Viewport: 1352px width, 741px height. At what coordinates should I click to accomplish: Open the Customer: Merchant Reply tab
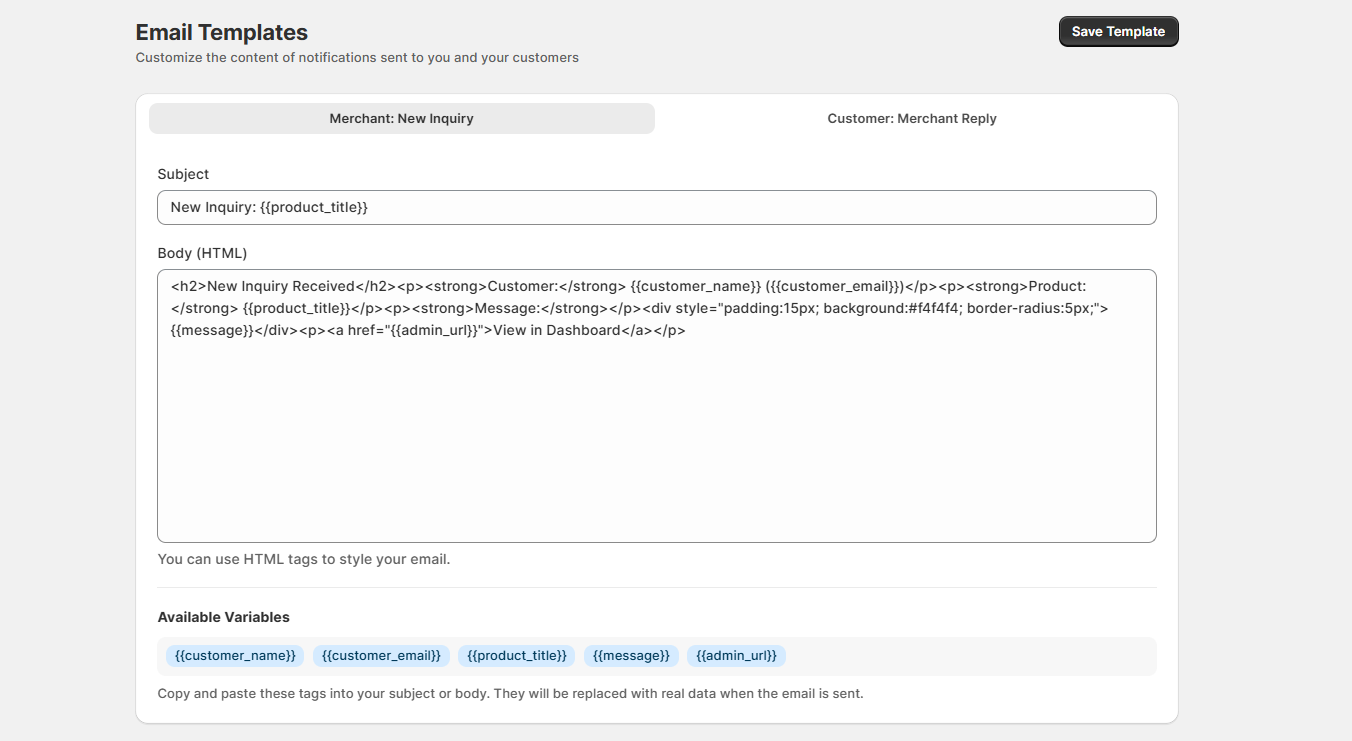tap(911, 119)
